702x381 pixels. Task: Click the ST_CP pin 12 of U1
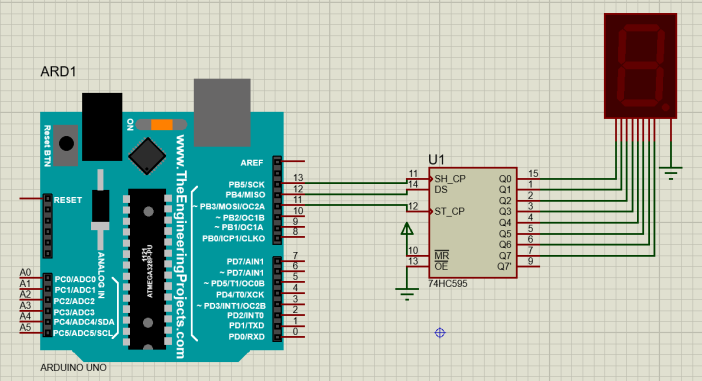(x=418, y=211)
